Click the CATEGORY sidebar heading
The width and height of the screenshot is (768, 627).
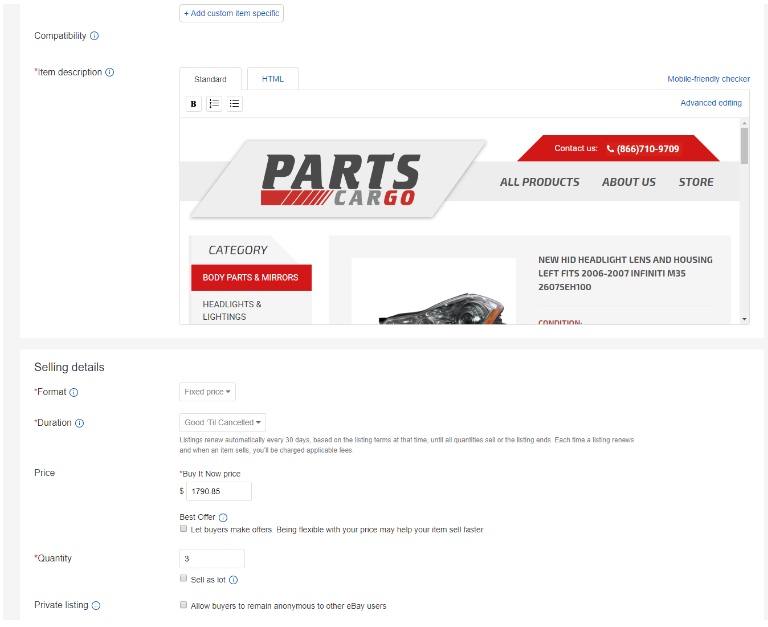[x=238, y=250]
